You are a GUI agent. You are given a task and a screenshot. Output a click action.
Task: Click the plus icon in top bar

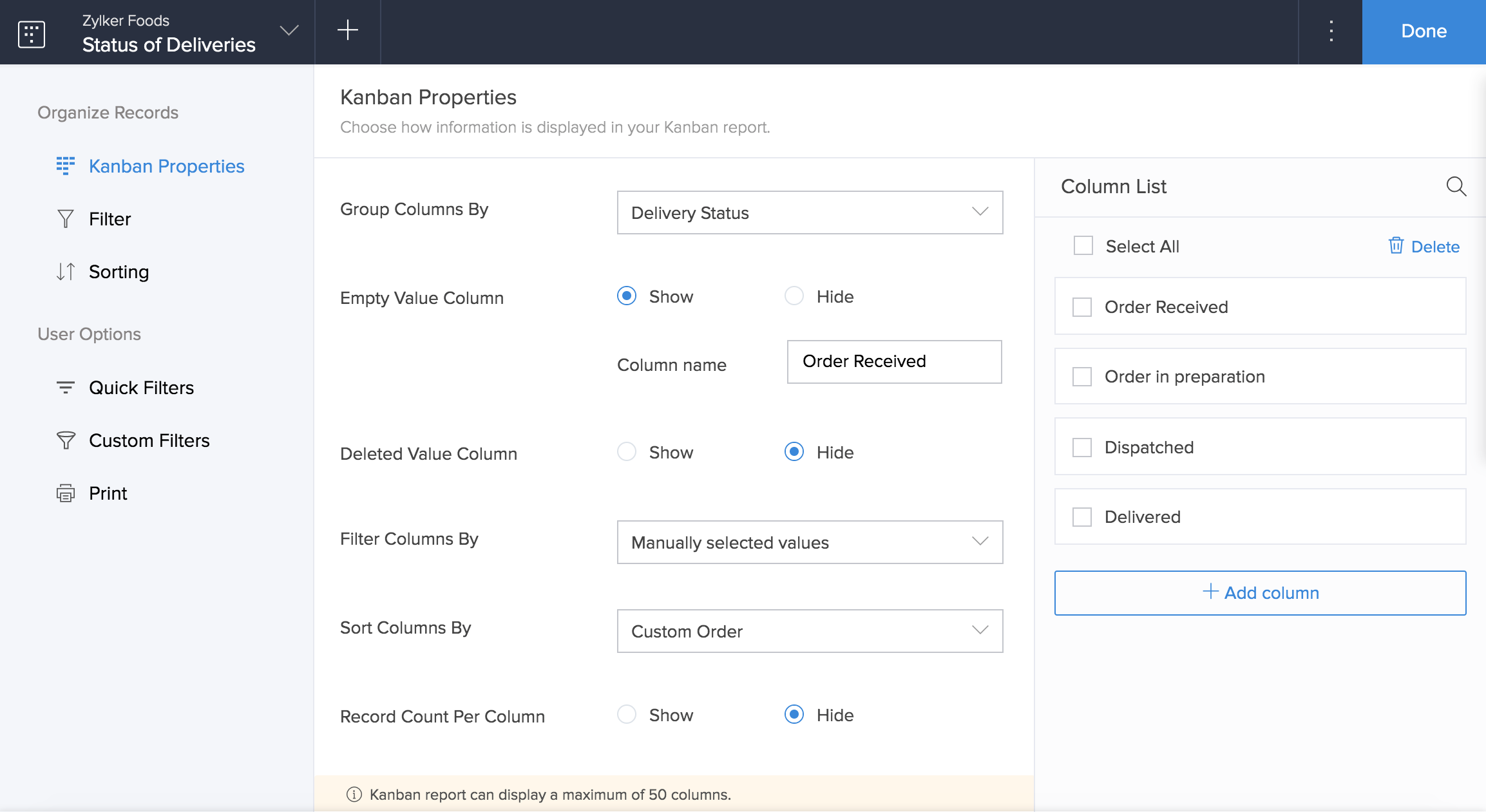(347, 30)
